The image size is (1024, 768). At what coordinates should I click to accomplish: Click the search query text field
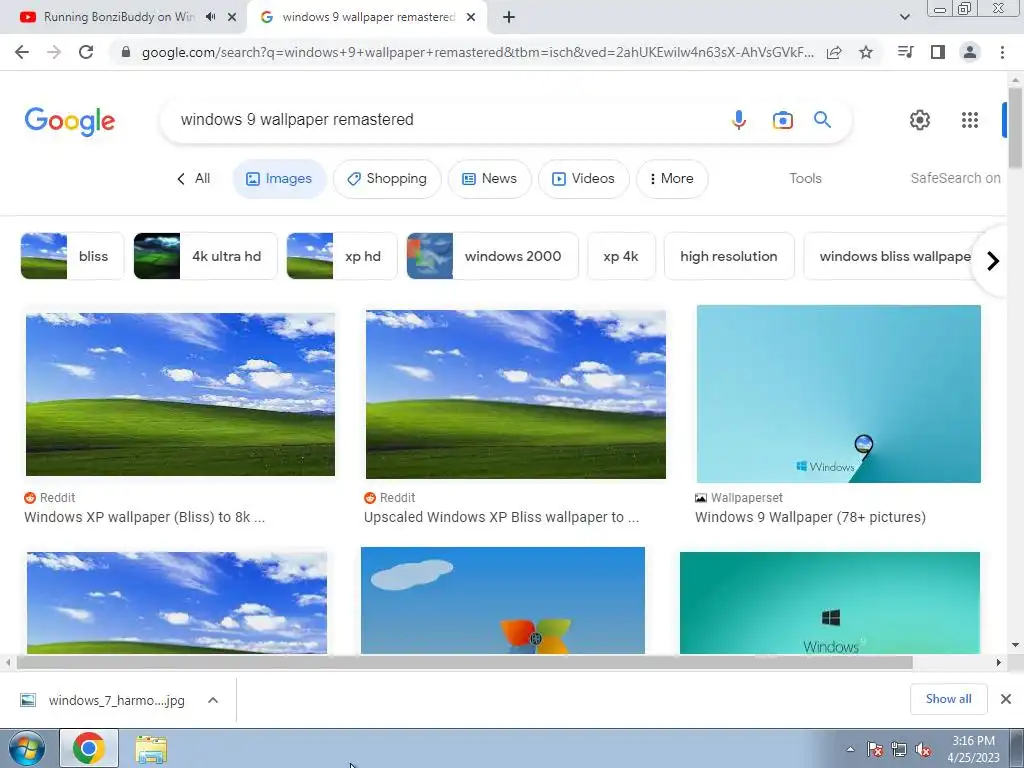coord(444,120)
